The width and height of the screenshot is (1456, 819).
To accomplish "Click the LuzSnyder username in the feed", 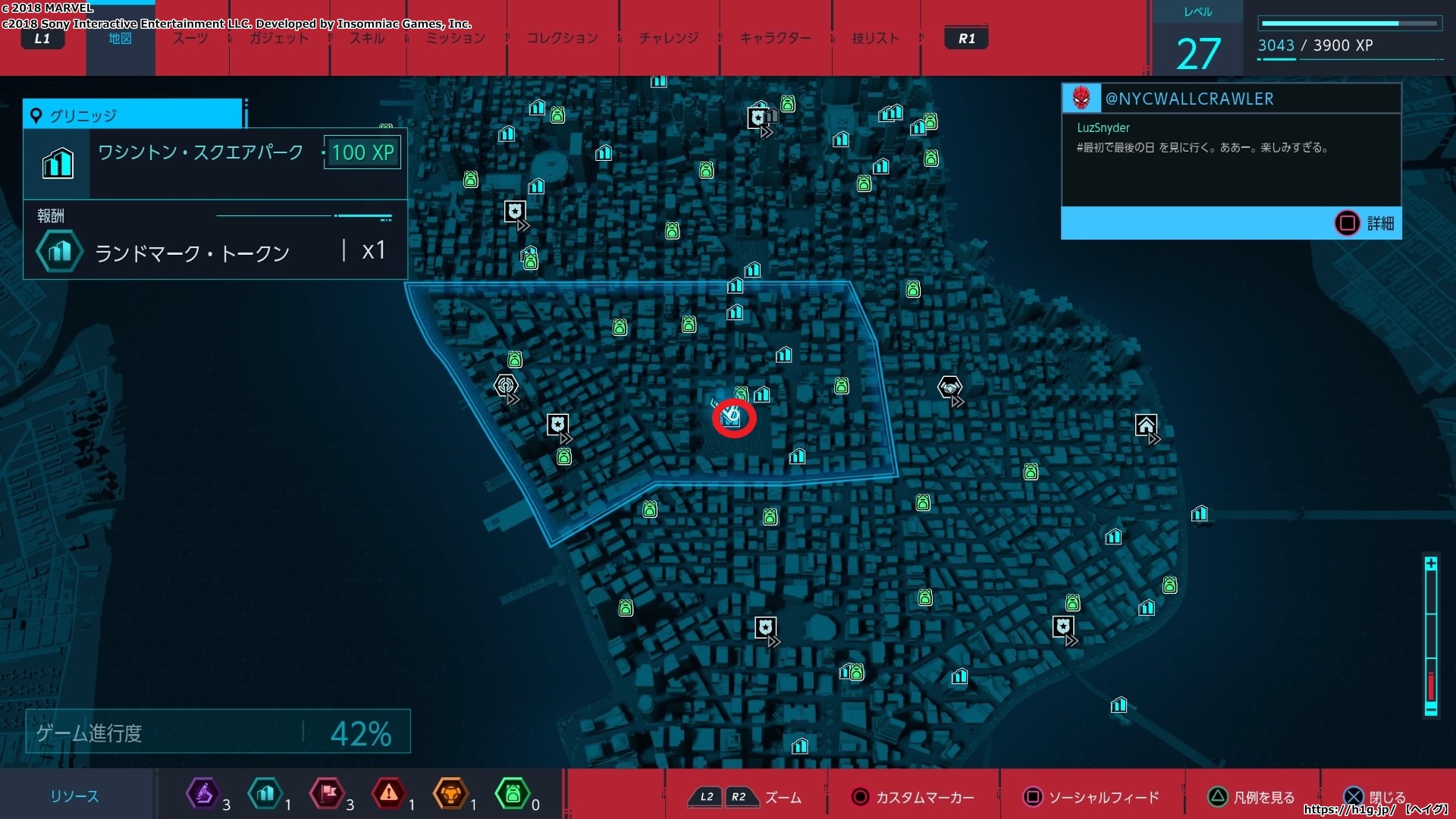I will pos(1103,127).
